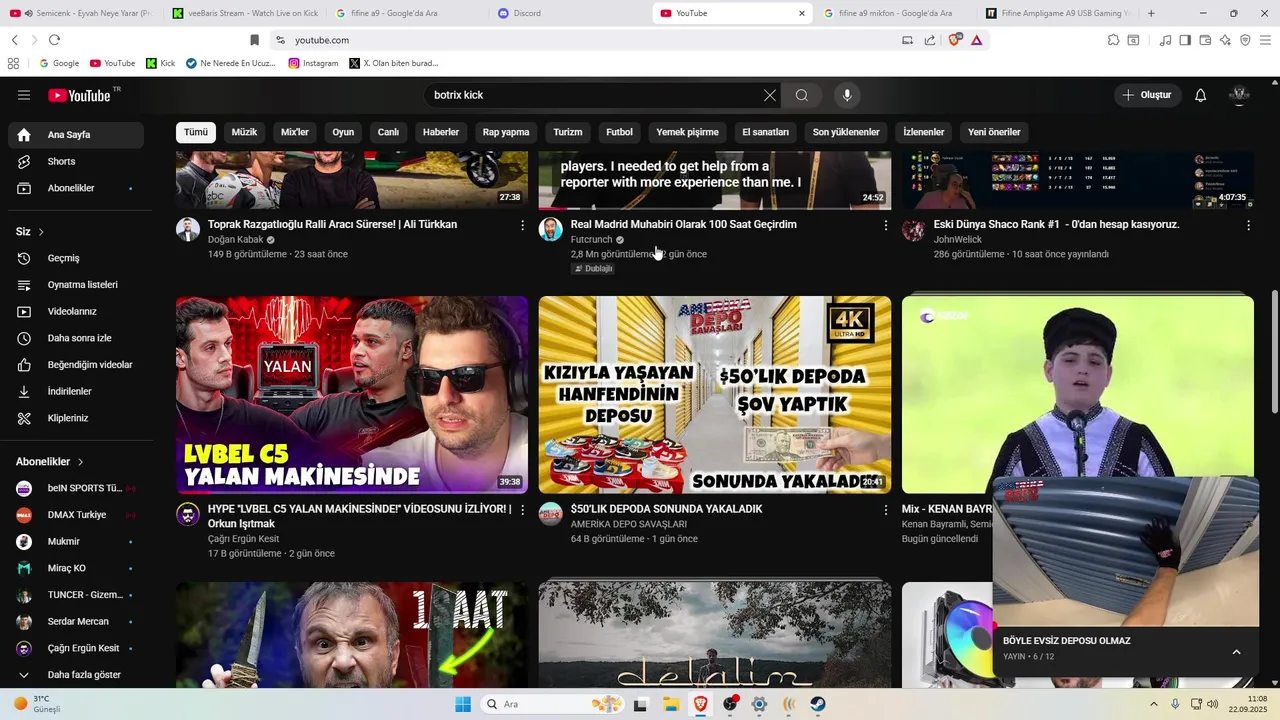
Task: Play the $50'lık depoda thumbnail
Action: click(715, 395)
